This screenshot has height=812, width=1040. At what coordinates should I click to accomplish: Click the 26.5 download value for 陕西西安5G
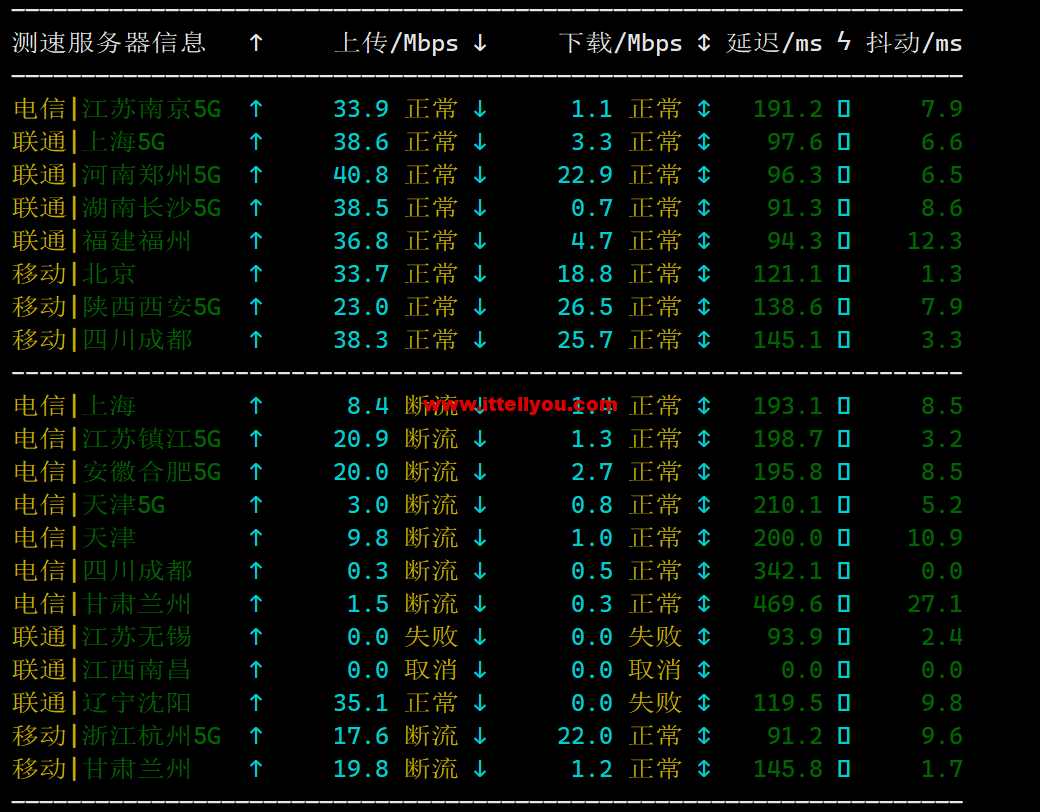[585, 307]
